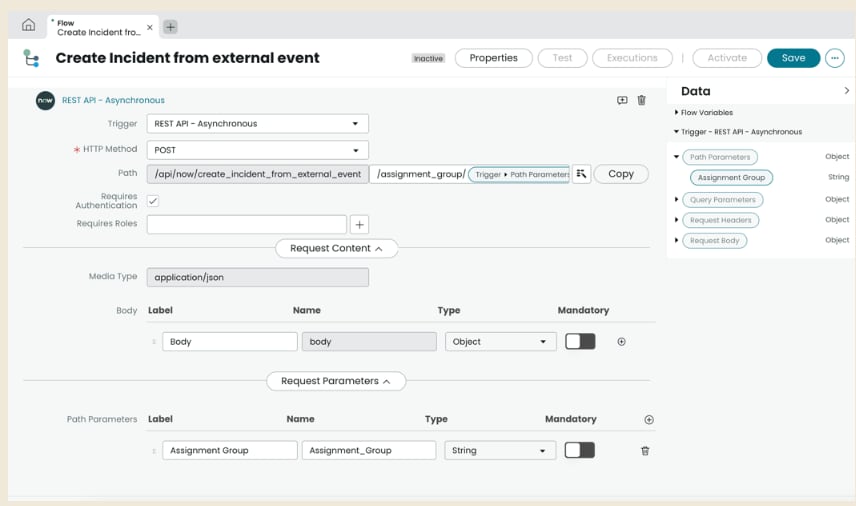Click the ServiceNow trigger logo icon

coord(45,100)
